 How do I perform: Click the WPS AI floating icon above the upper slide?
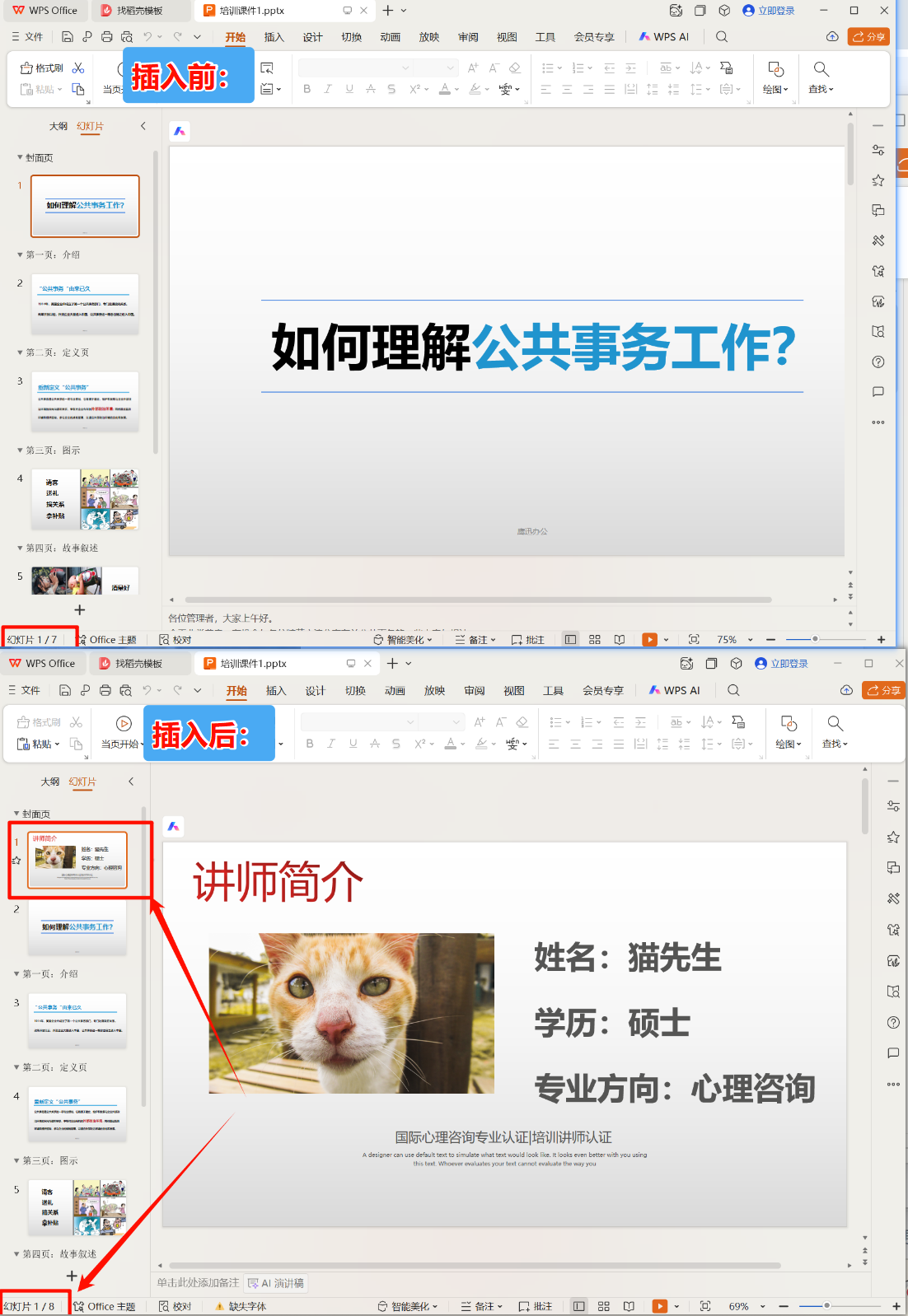point(180,131)
